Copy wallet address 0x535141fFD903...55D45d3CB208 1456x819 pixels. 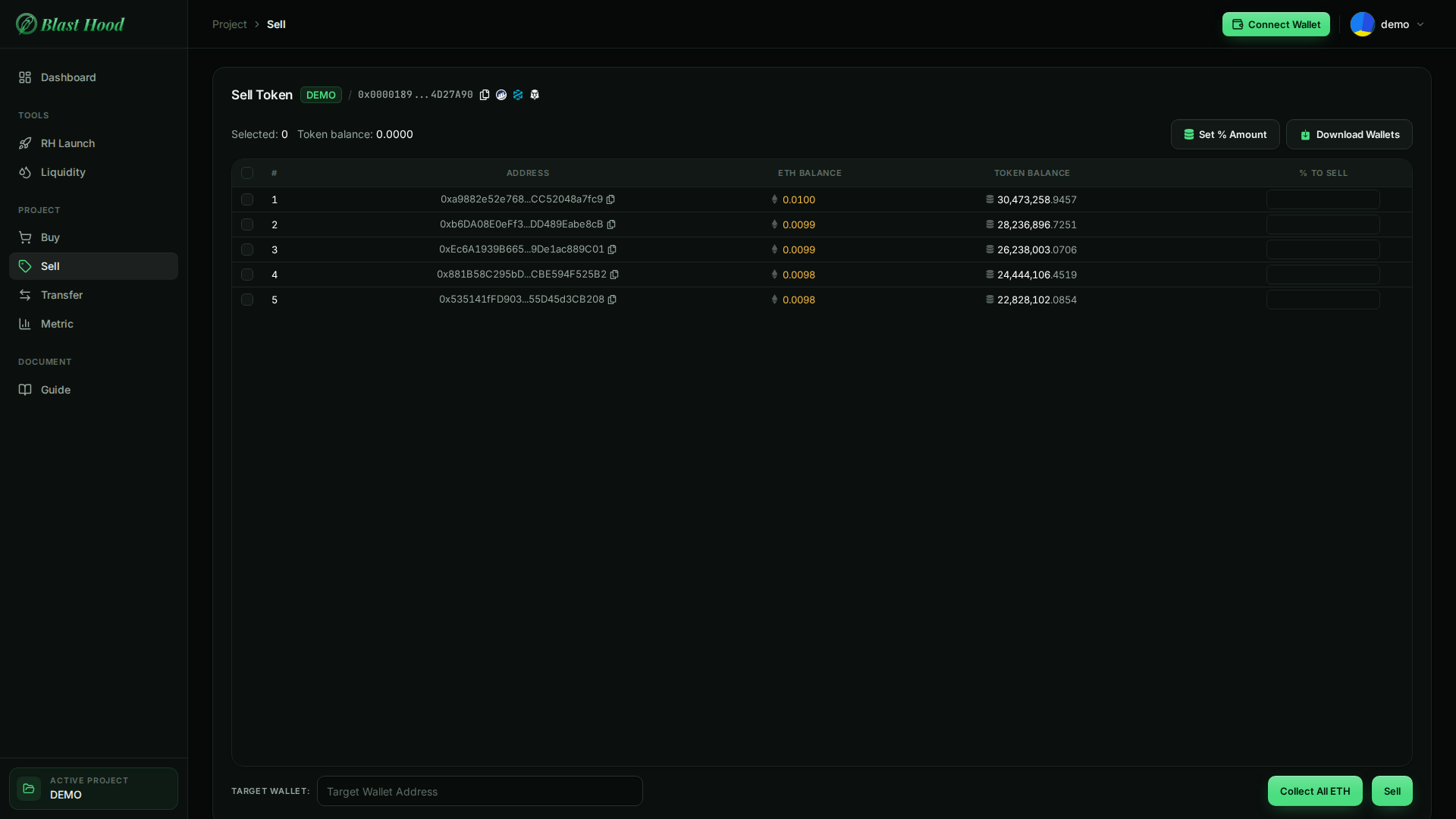tap(612, 300)
